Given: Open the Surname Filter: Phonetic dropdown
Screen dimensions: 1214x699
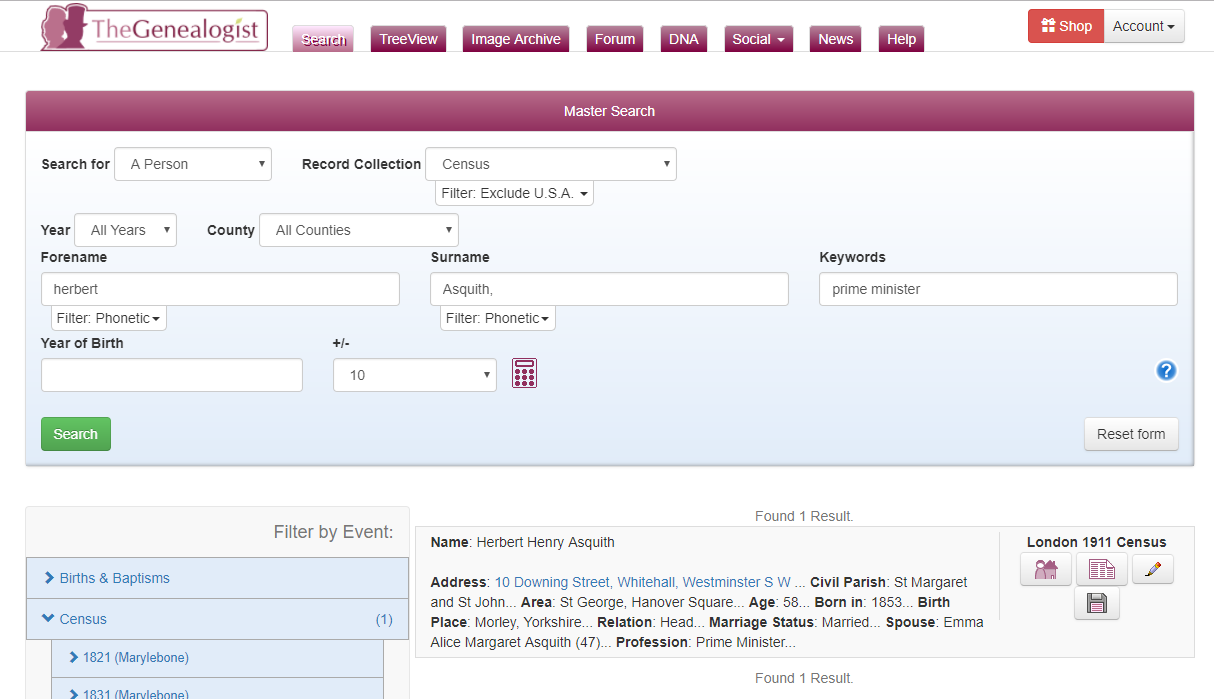Looking at the screenshot, I should point(498,318).
